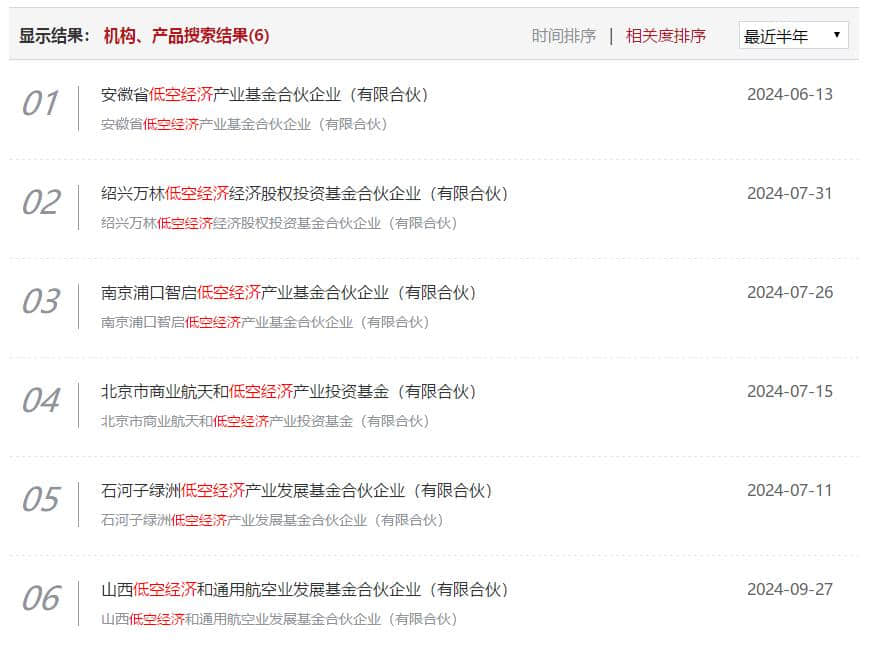Open 安徽省低空经济产业基金合伙企业 title link
This screenshot has height=652, width=874.
[264, 95]
